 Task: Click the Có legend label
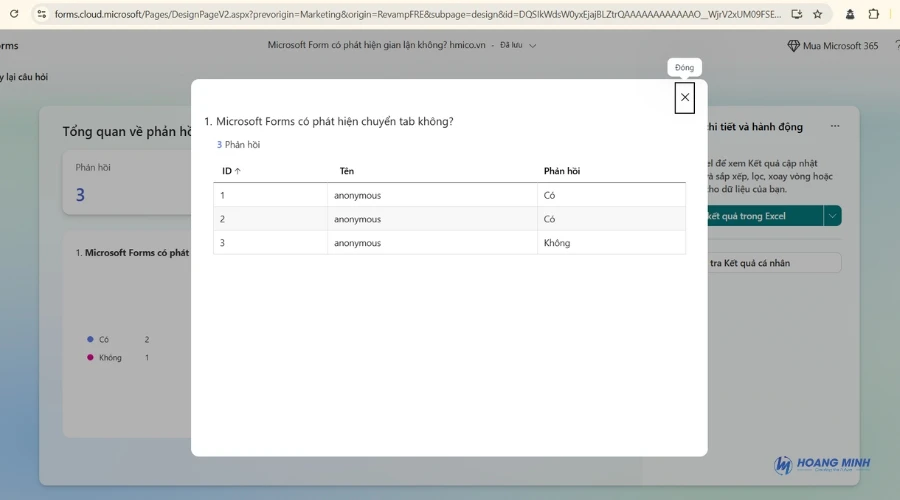[104, 340]
